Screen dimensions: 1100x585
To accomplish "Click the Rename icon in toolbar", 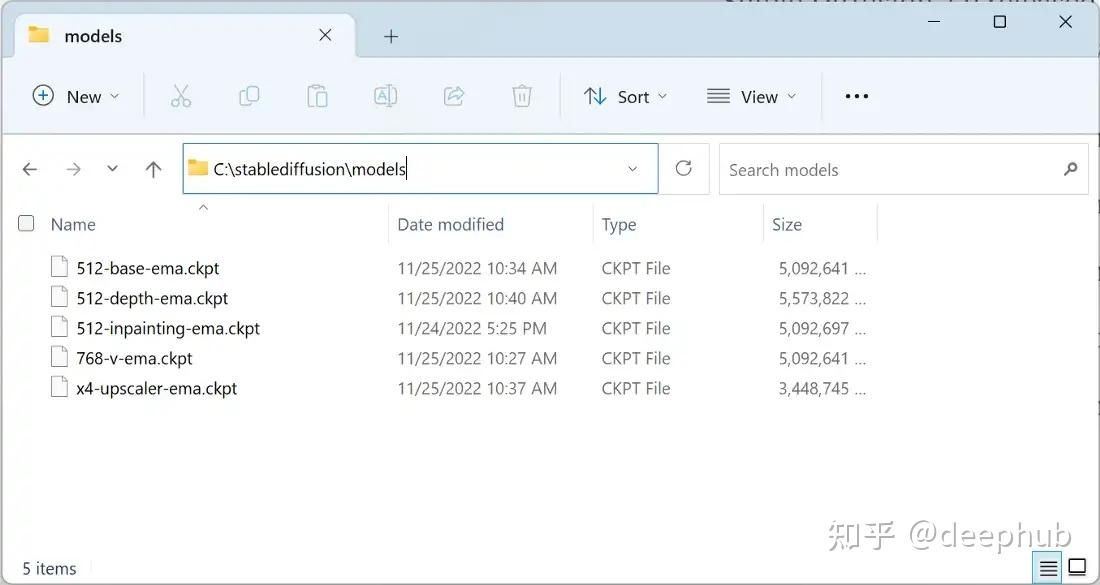I will tap(386, 96).
